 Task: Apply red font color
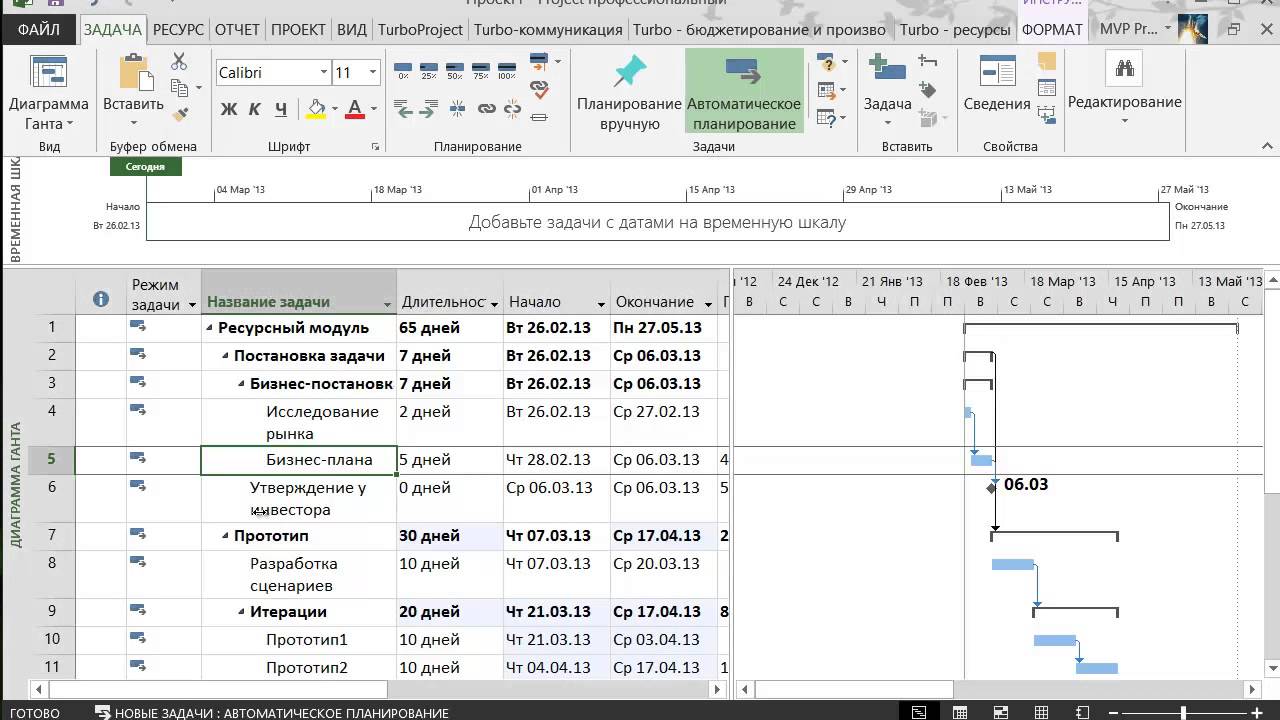354,108
